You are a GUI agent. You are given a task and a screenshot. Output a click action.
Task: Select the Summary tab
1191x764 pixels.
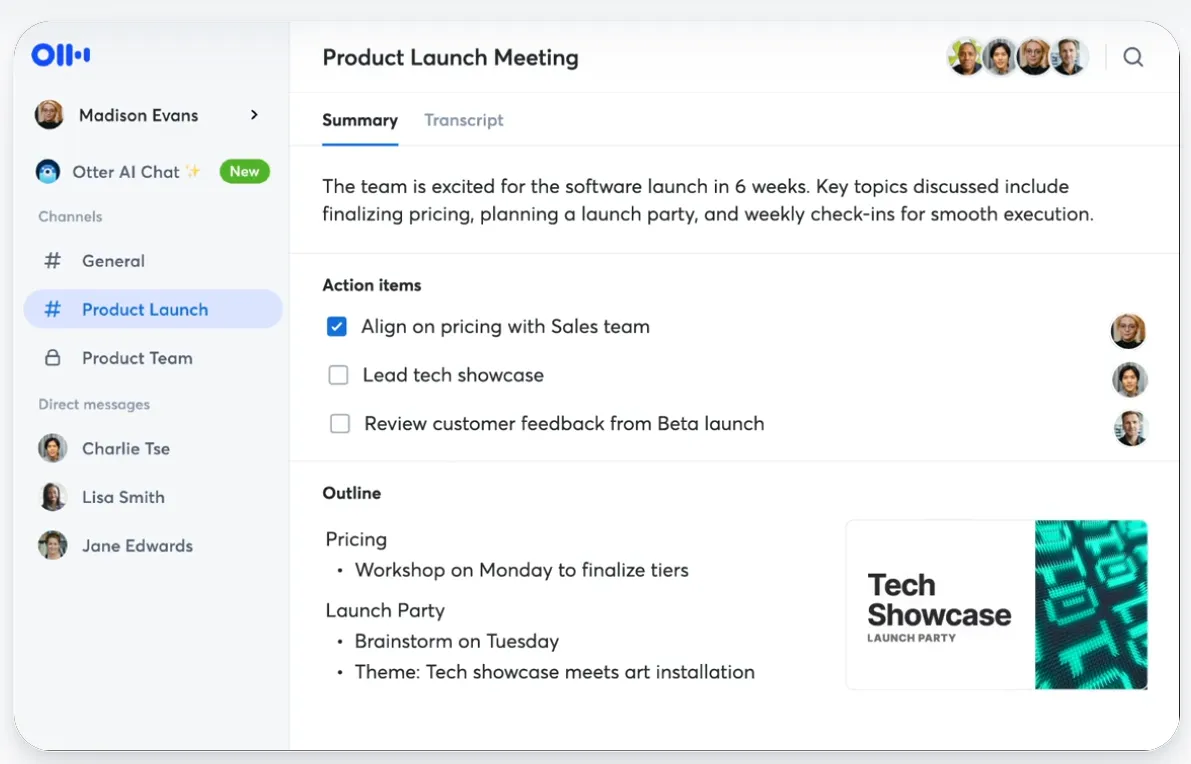[360, 120]
